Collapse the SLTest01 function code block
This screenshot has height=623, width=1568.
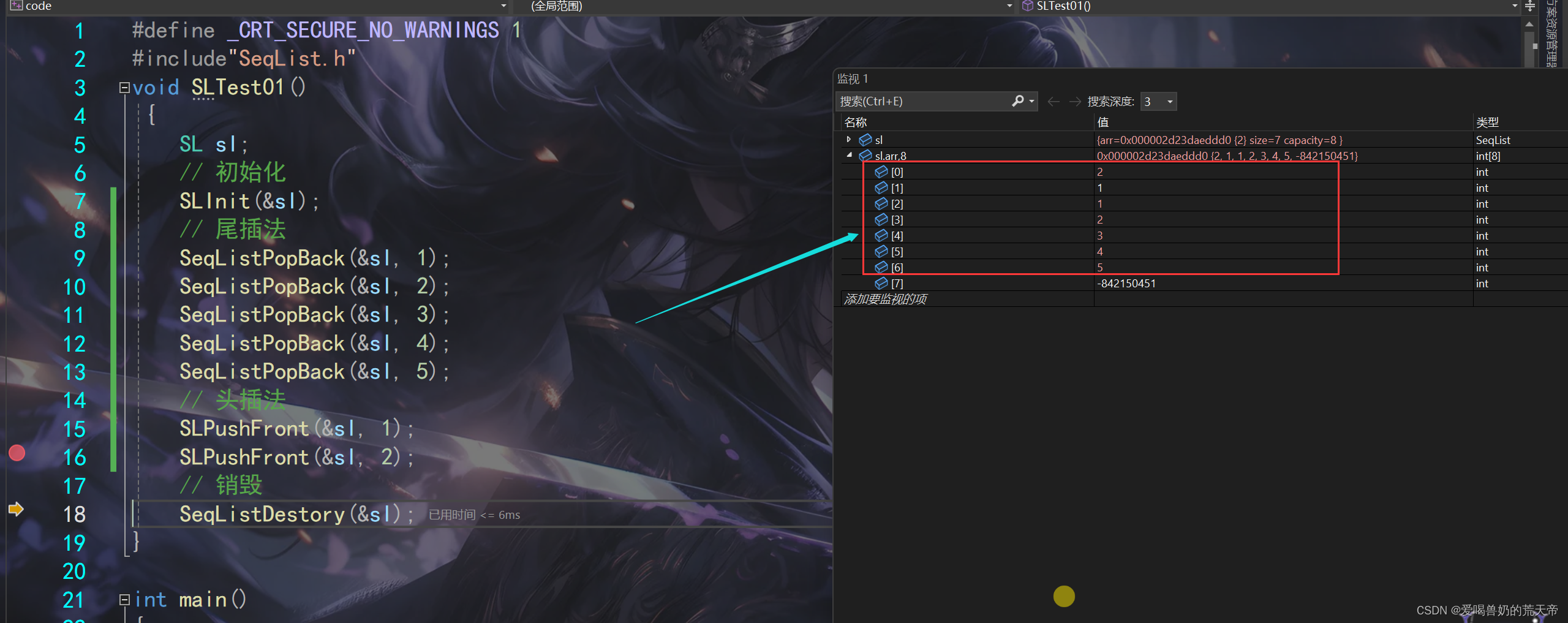coord(124,88)
